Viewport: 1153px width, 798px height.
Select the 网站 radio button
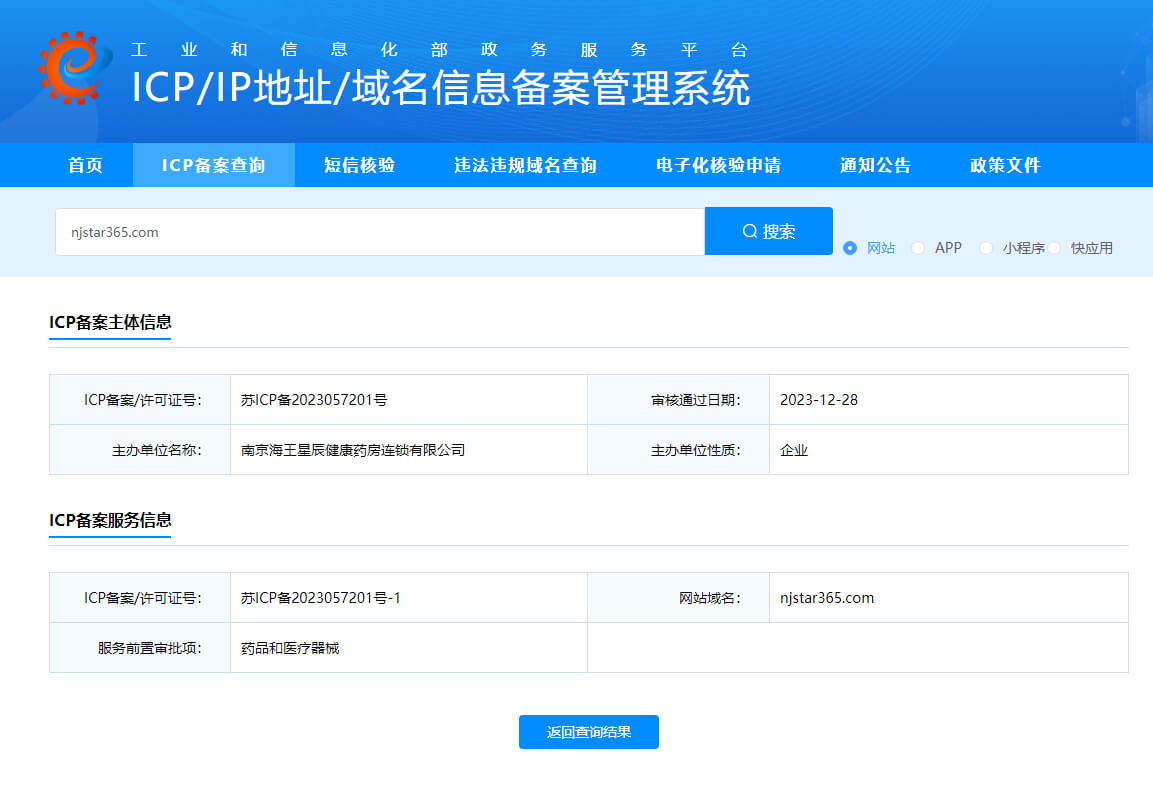coord(850,248)
